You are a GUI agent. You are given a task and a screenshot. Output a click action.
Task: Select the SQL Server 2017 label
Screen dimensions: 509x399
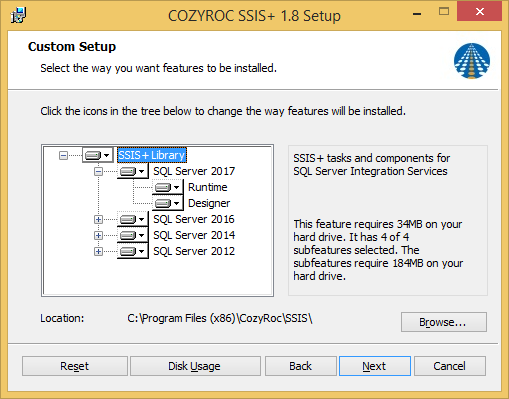click(x=194, y=171)
